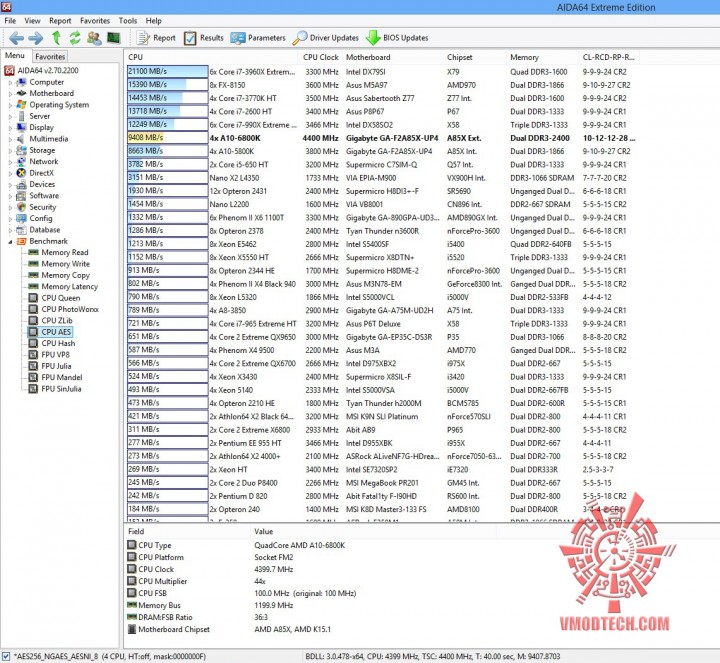Screen dimensions: 720x663
Task: Select the 4x A10-5800K result row
Action: [x=381, y=151]
